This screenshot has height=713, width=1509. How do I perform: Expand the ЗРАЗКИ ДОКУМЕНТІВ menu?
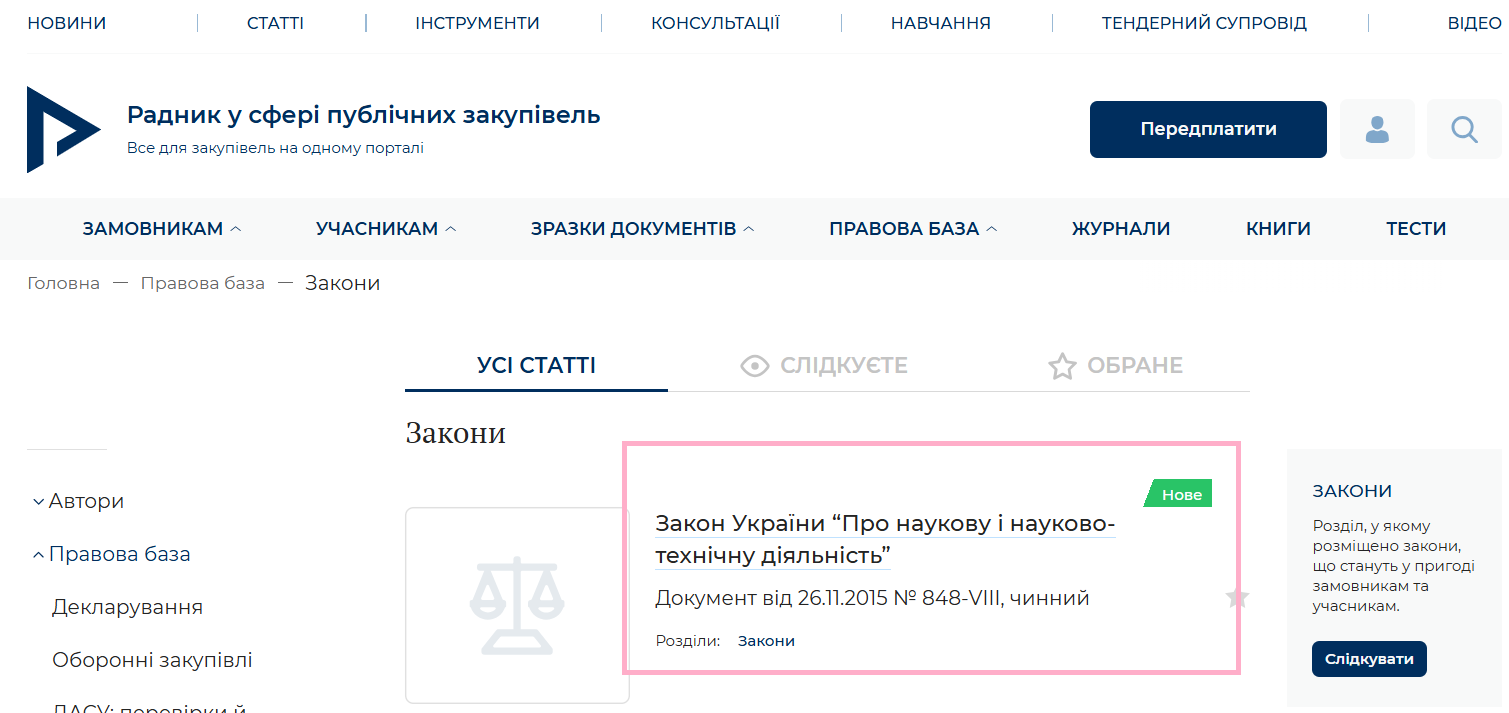coord(642,229)
